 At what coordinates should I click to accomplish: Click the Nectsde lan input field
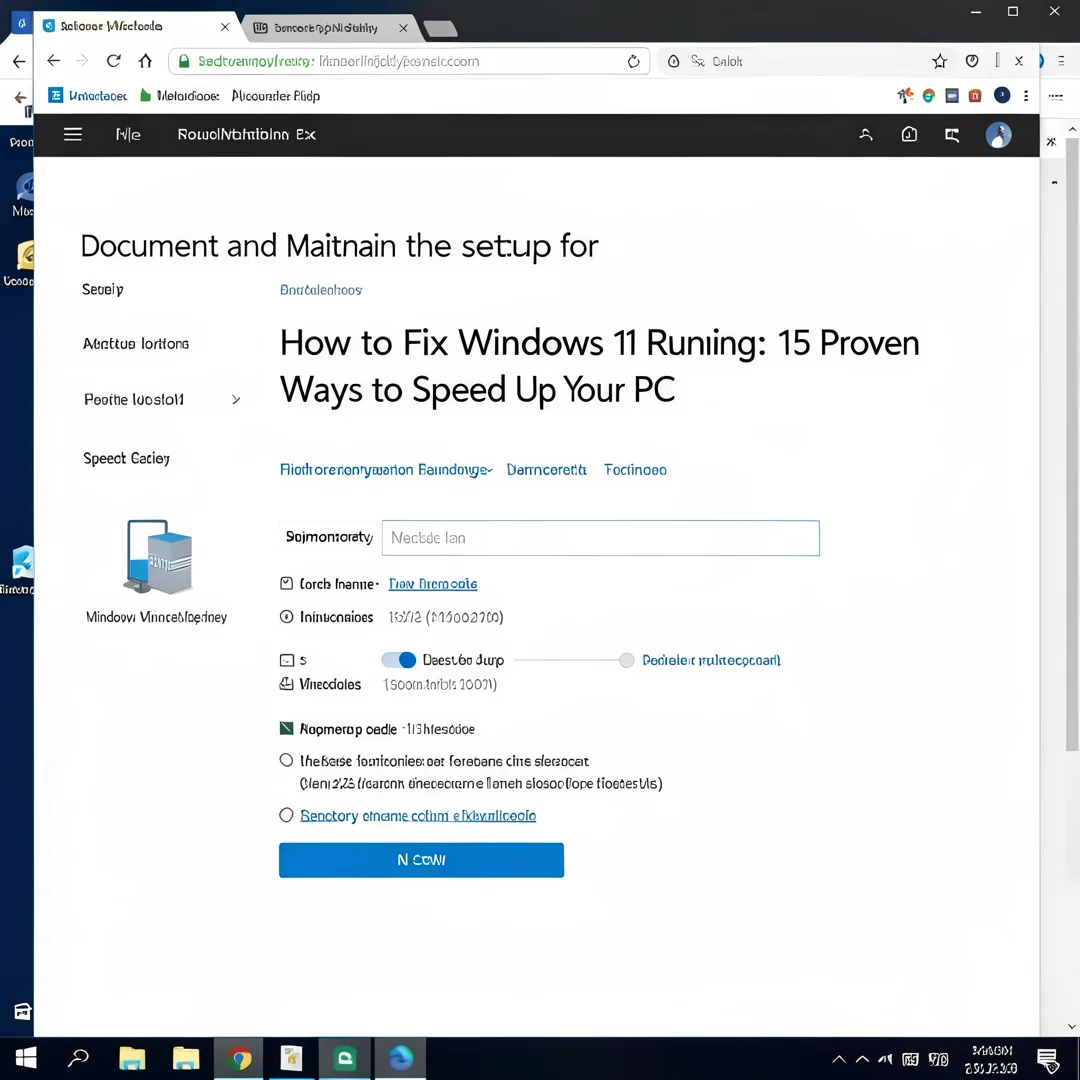point(601,538)
